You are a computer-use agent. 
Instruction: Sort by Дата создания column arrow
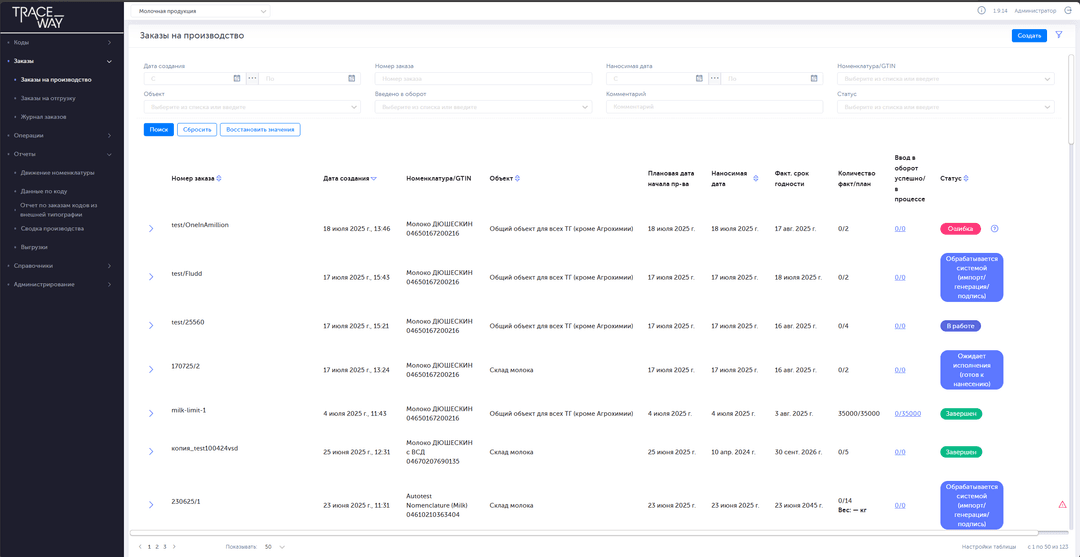tap(373, 178)
